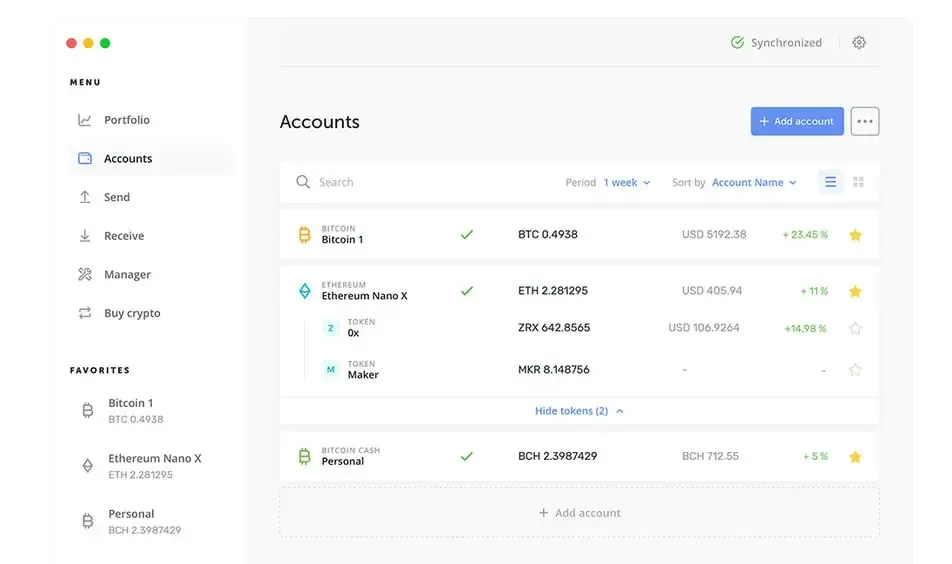Screen dimensions: 952x564
Task: Select Accounts menu item
Action: (151, 158)
